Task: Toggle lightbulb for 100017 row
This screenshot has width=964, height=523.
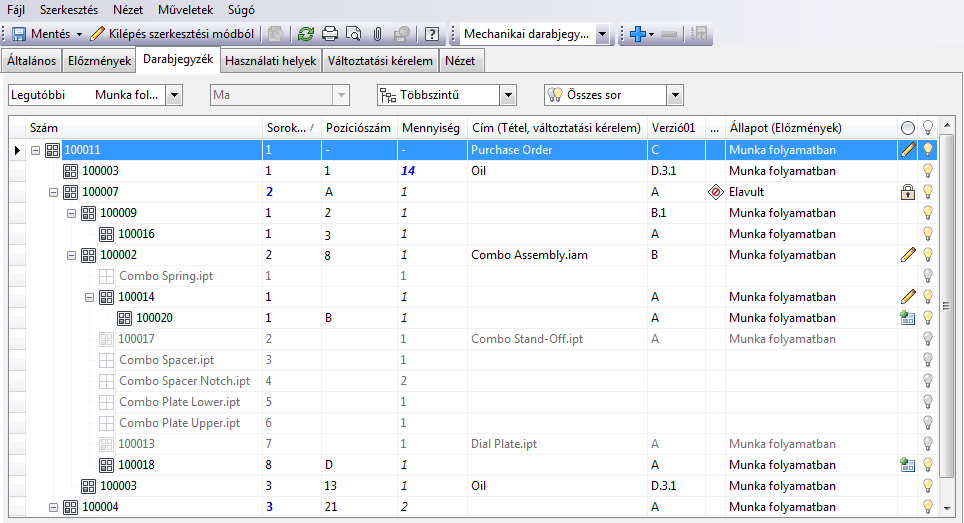Action: [x=928, y=339]
